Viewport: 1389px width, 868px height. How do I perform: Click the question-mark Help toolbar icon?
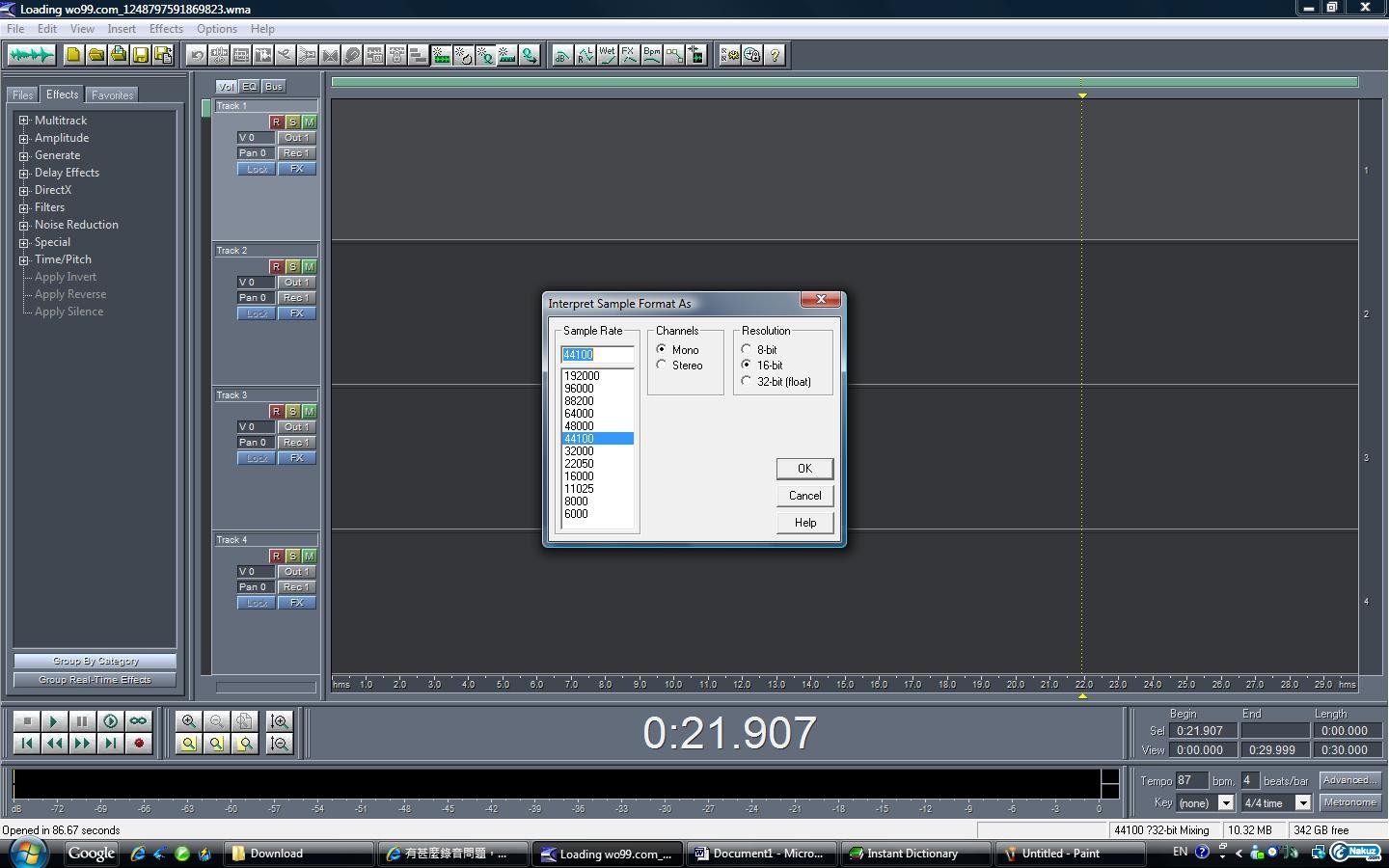click(775, 55)
